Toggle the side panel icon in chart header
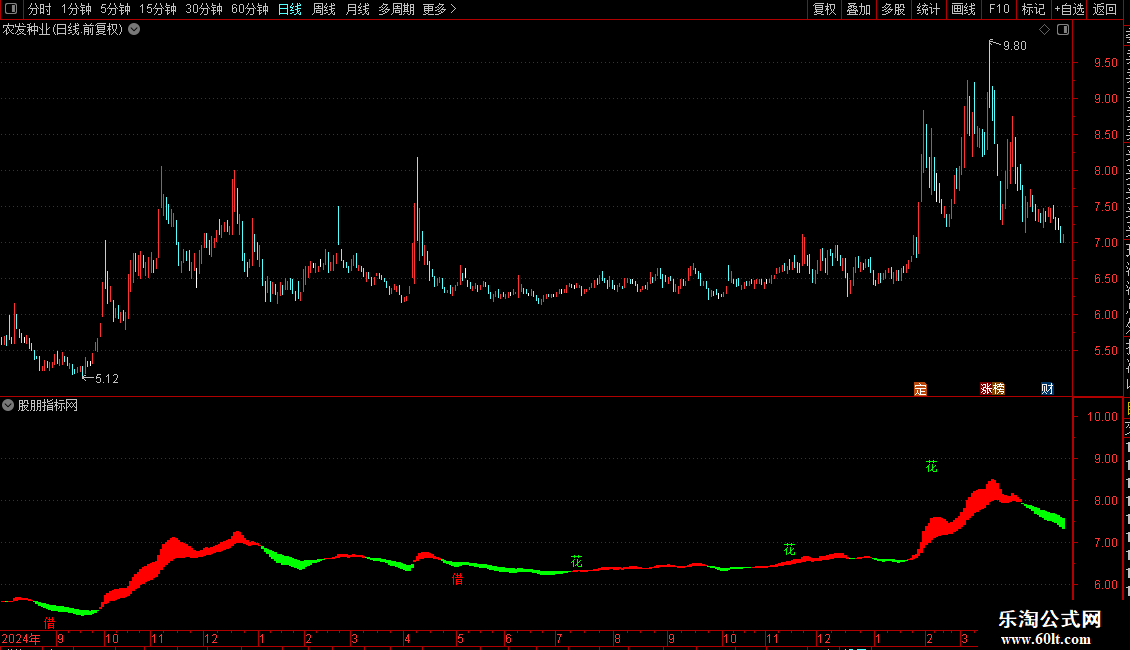The width and height of the screenshot is (1130, 650). click(x=1063, y=30)
